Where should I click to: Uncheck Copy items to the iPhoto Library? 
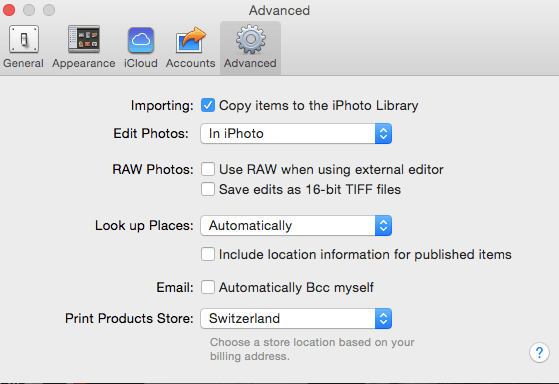coord(208,105)
